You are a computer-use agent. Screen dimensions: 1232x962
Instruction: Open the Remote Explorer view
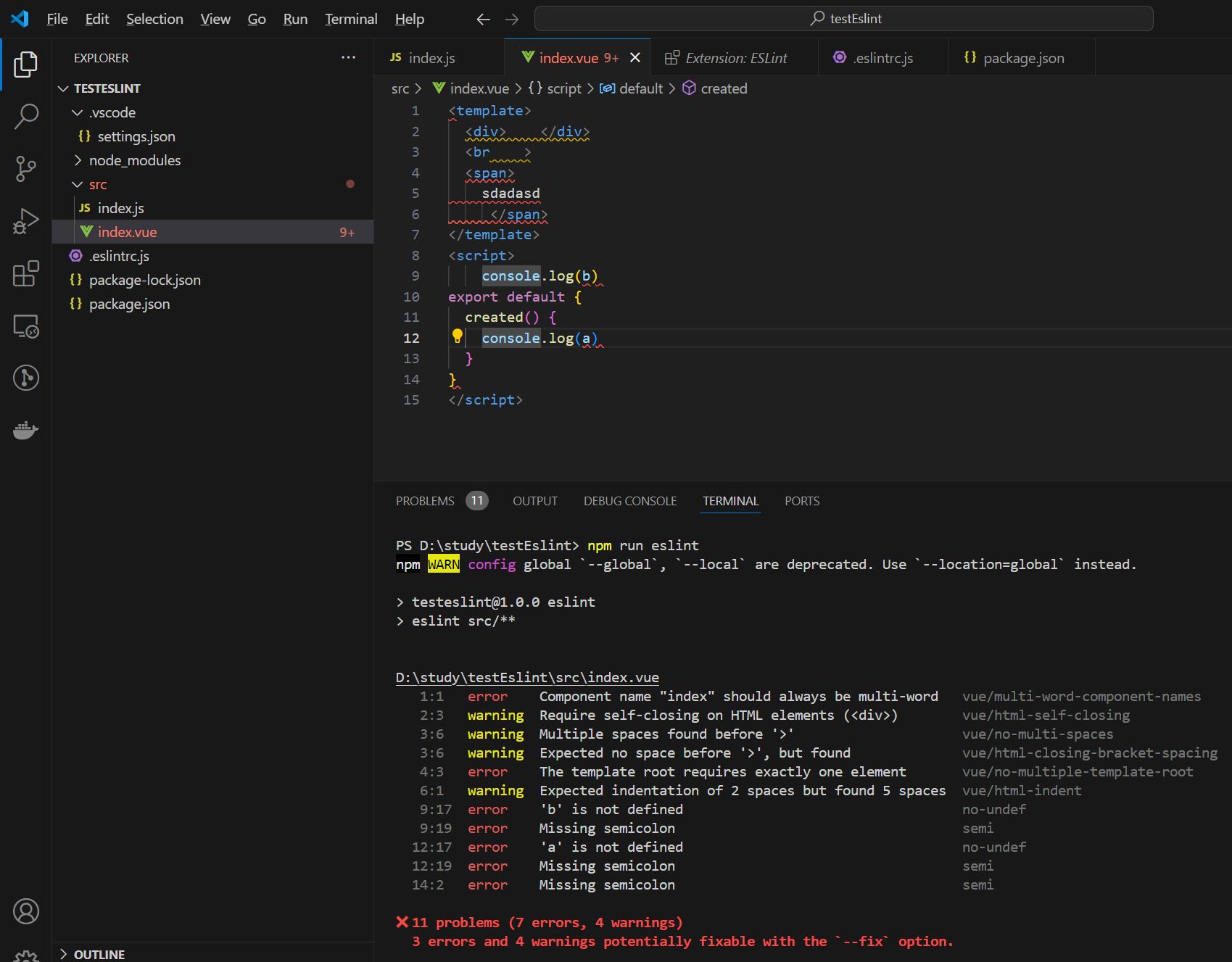[26, 326]
